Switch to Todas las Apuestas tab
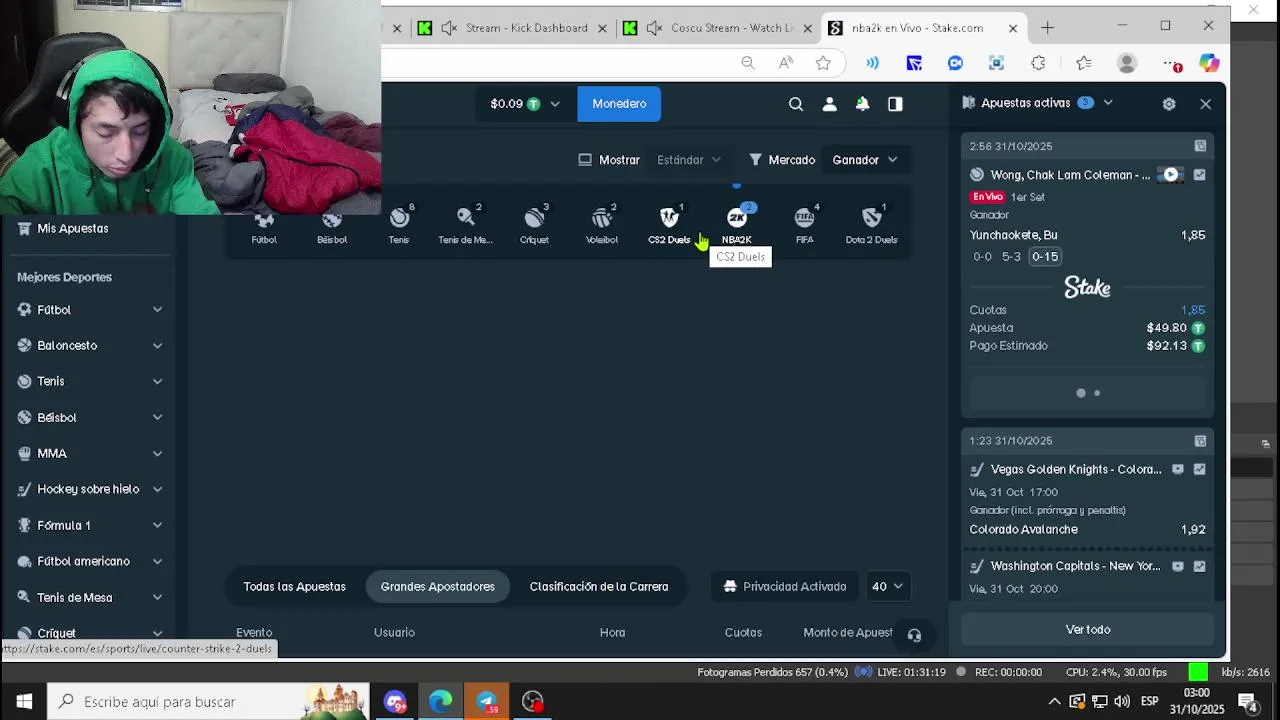This screenshot has width=1280, height=720. (294, 587)
